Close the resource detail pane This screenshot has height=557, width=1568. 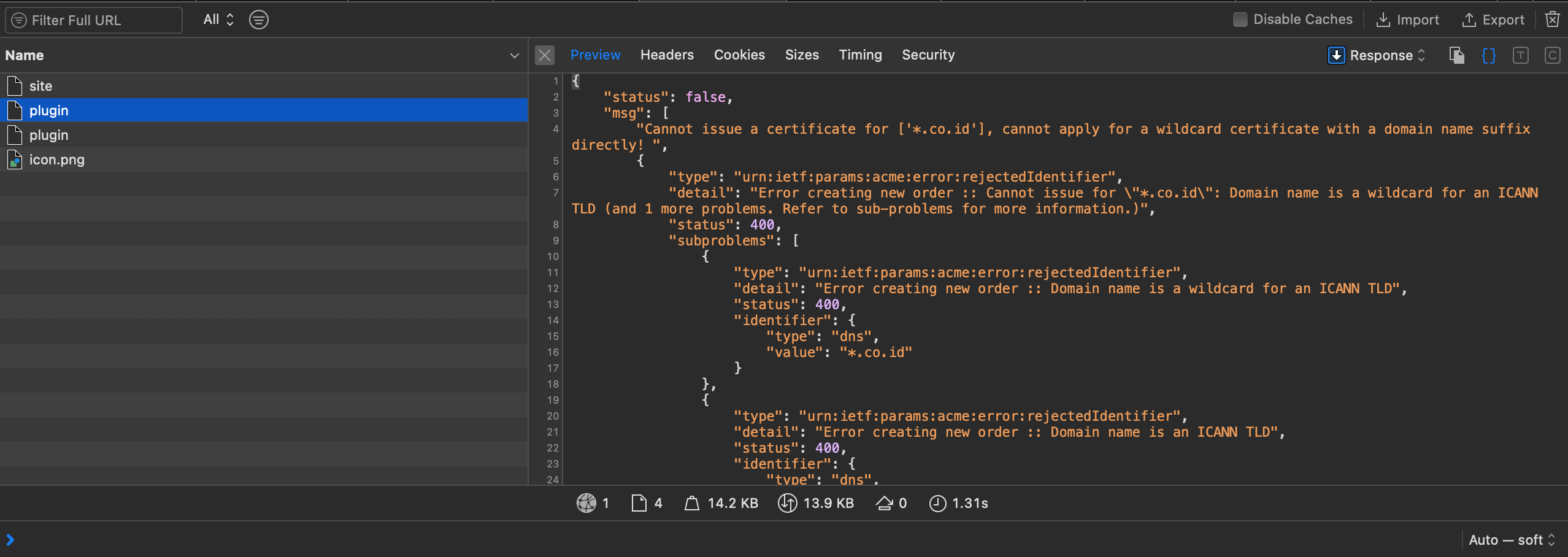pyautogui.click(x=544, y=55)
